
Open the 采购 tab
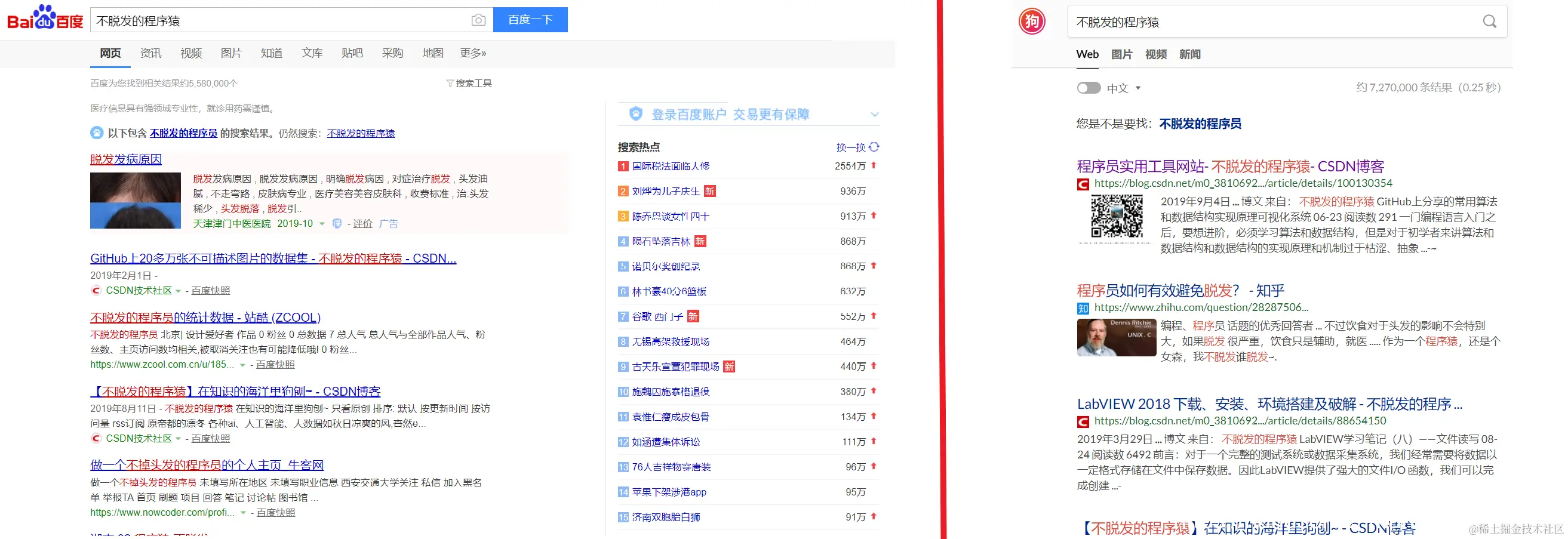[393, 53]
